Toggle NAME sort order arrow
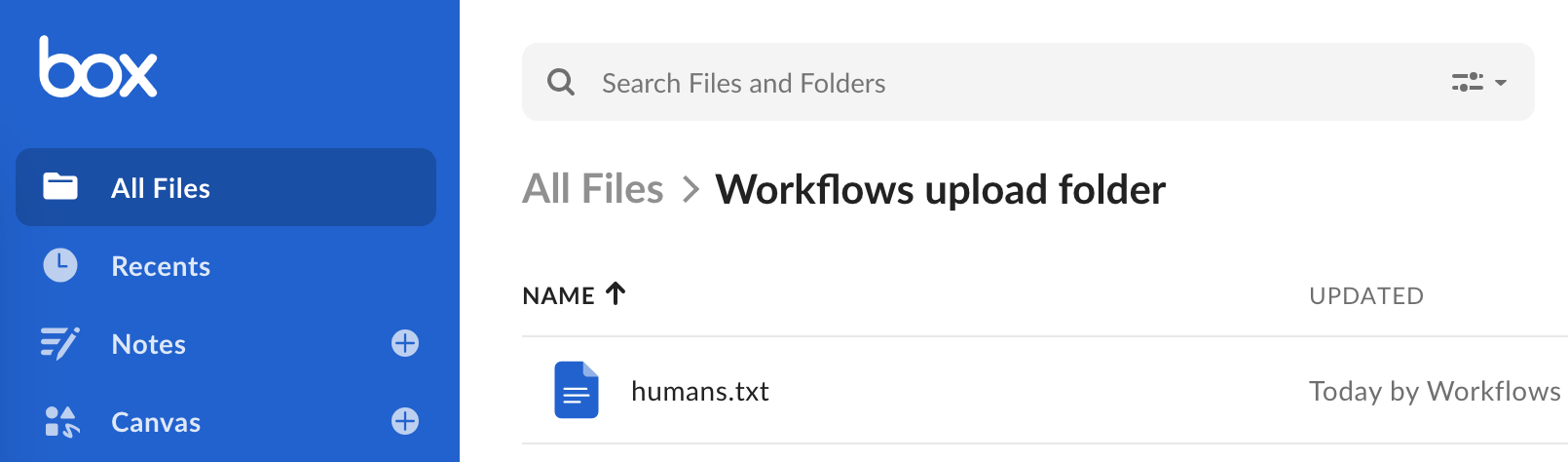 point(616,293)
